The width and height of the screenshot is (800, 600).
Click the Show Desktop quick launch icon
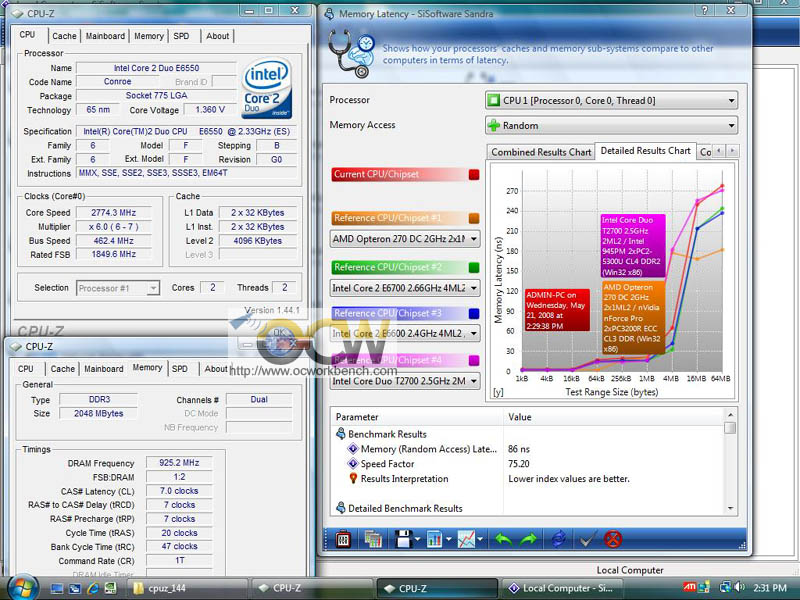pos(57,588)
